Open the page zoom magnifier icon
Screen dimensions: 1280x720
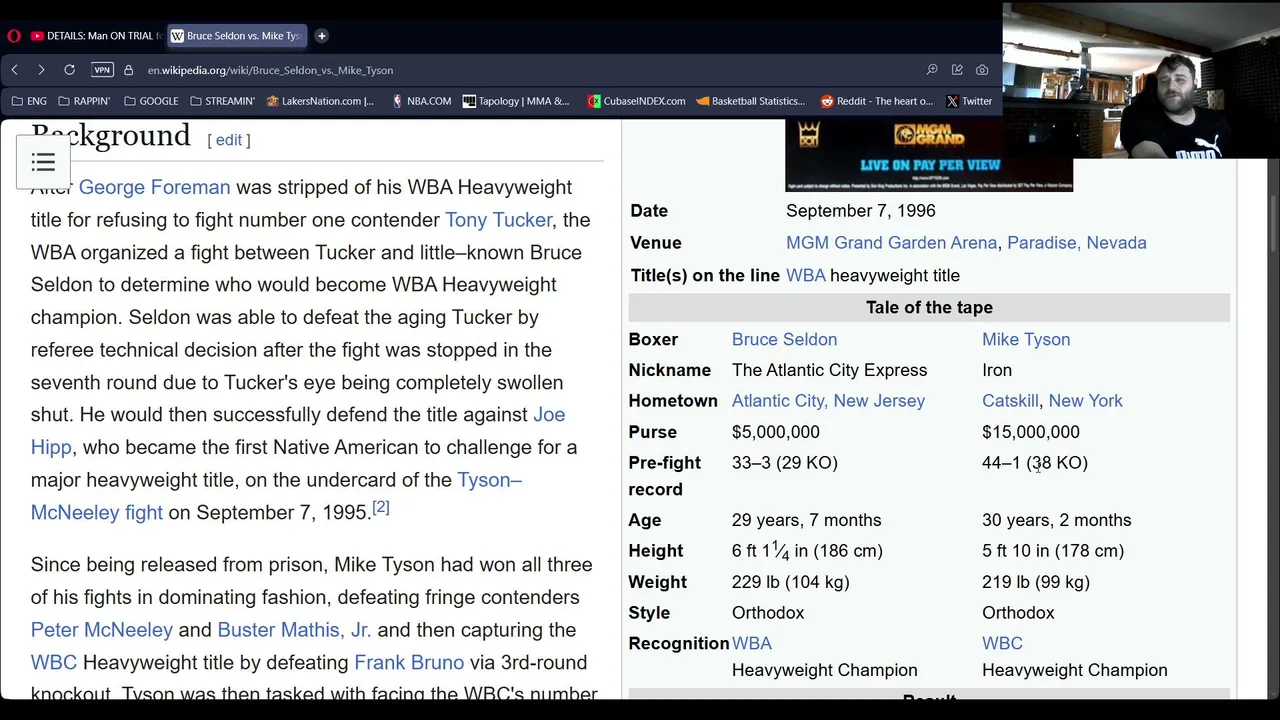click(932, 70)
